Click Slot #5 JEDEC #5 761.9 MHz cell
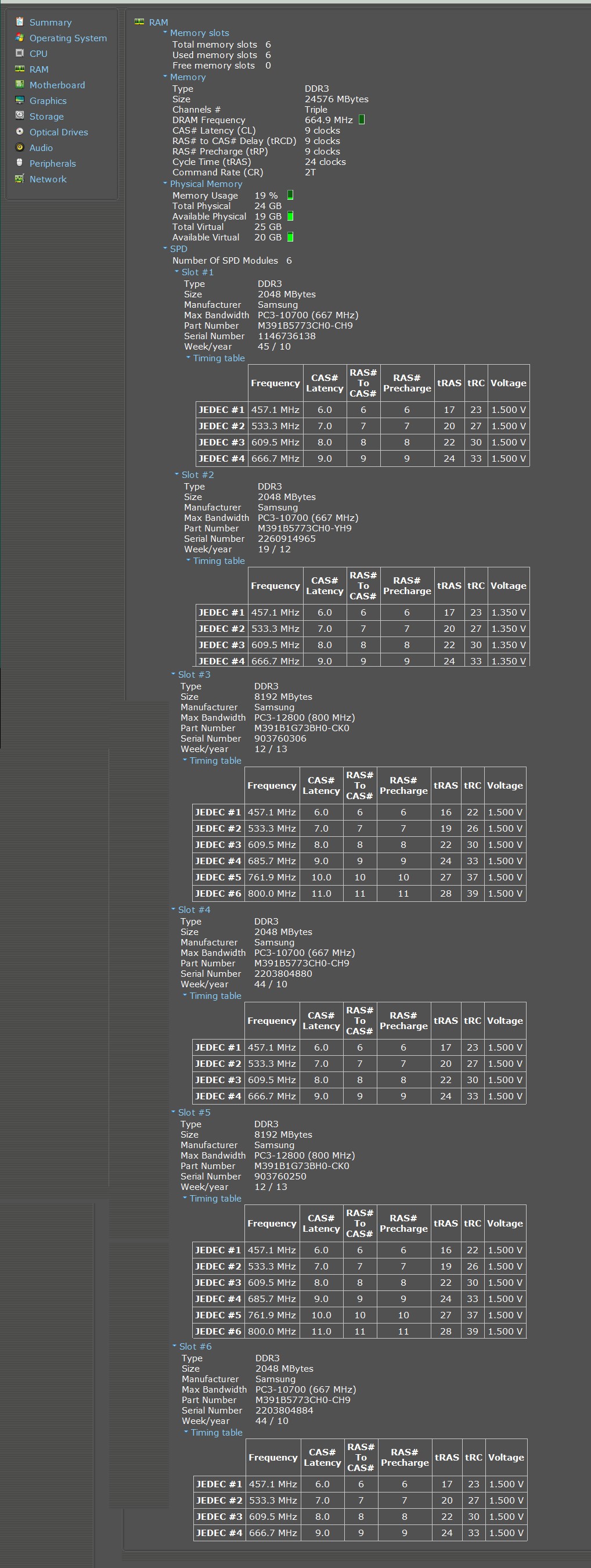Viewport: 591px width, 1568px height. [x=272, y=1315]
